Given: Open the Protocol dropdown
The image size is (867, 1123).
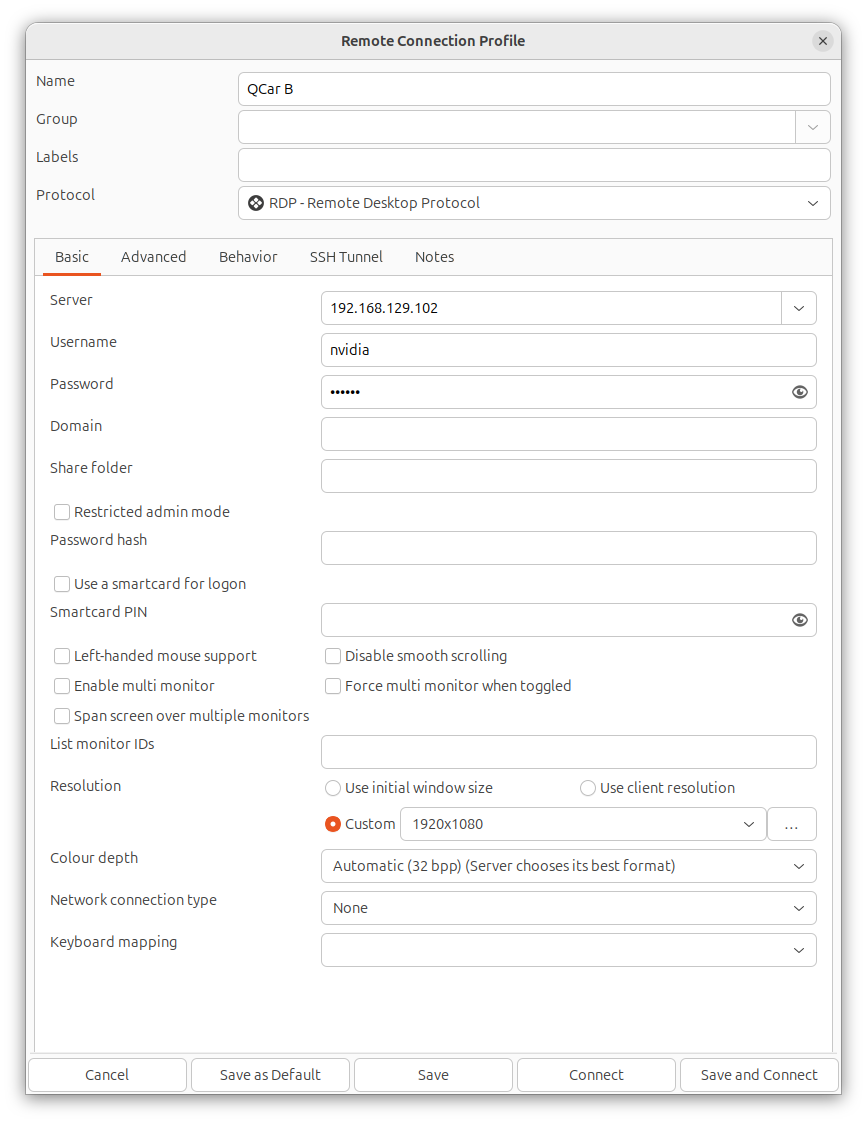Looking at the screenshot, I should (534, 203).
